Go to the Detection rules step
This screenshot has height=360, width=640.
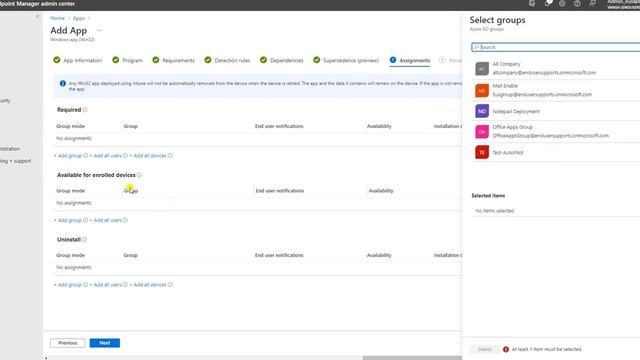point(227,60)
